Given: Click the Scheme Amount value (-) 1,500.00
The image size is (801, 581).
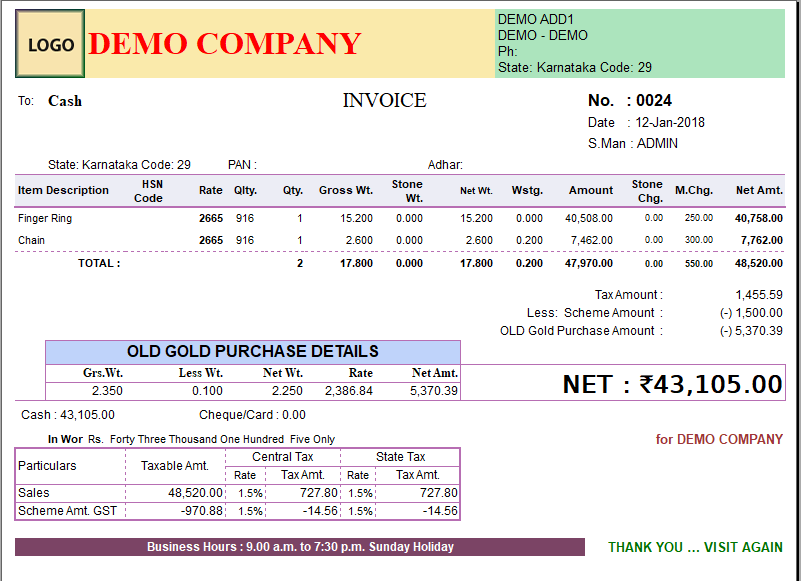Looking at the screenshot, I should click(x=751, y=313).
